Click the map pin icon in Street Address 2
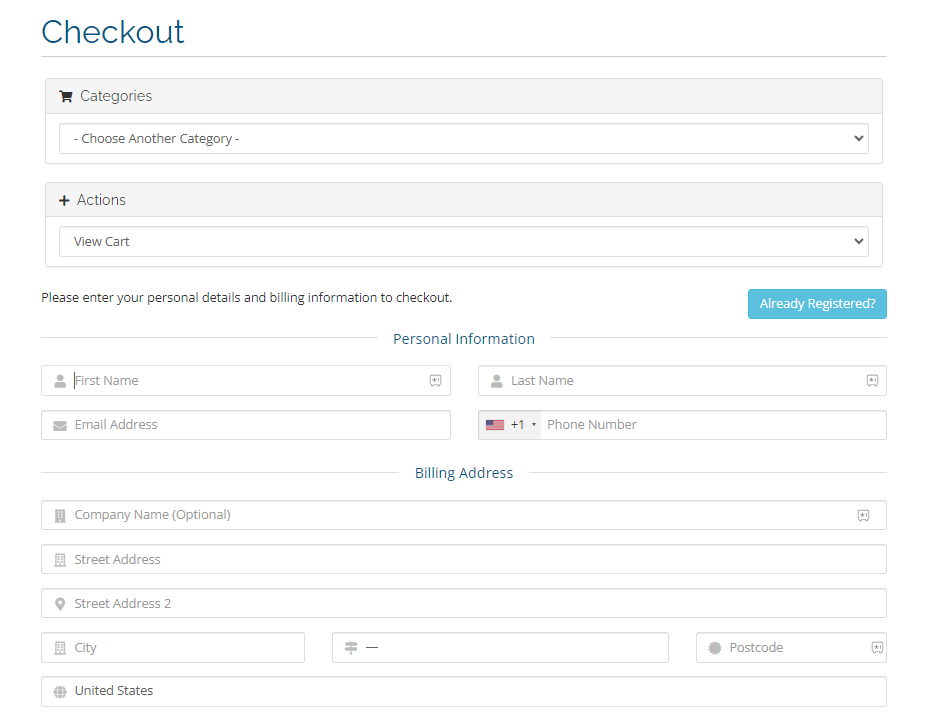Image resolution: width=930 pixels, height=723 pixels. (60, 604)
